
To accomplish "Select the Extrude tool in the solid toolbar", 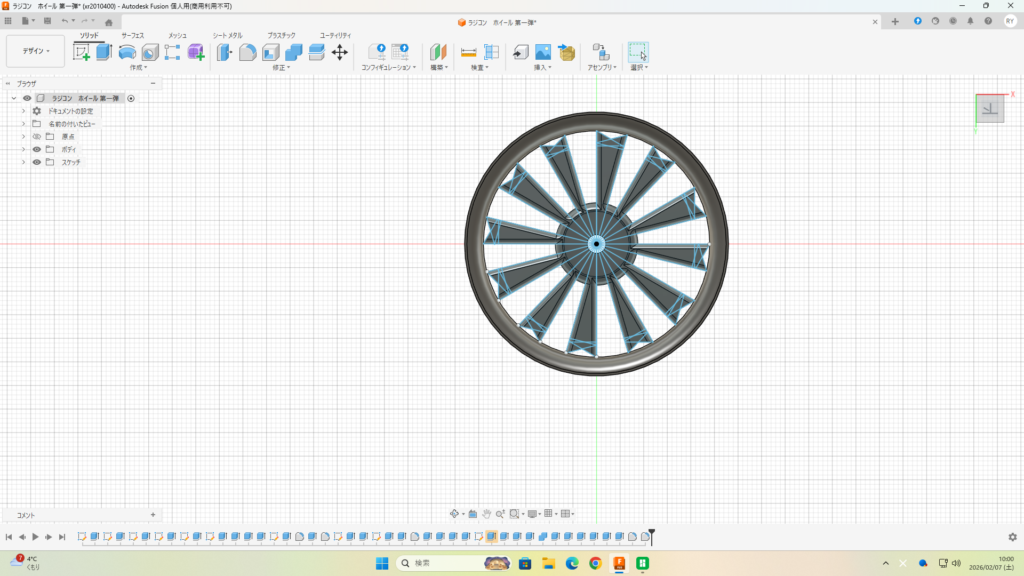I will 104,52.
